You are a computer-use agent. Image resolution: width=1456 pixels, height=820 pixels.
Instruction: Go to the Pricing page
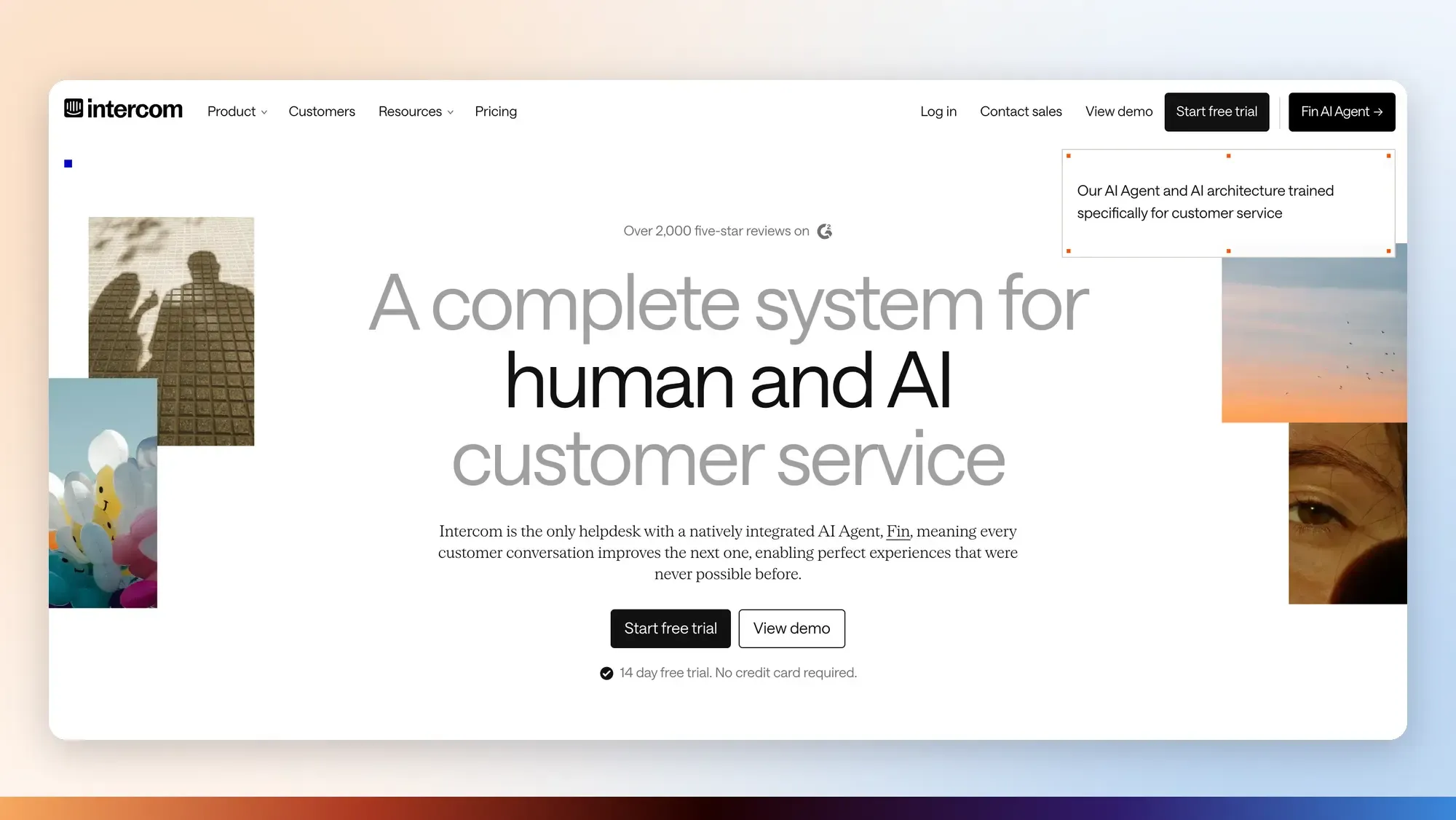tap(496, 111)
